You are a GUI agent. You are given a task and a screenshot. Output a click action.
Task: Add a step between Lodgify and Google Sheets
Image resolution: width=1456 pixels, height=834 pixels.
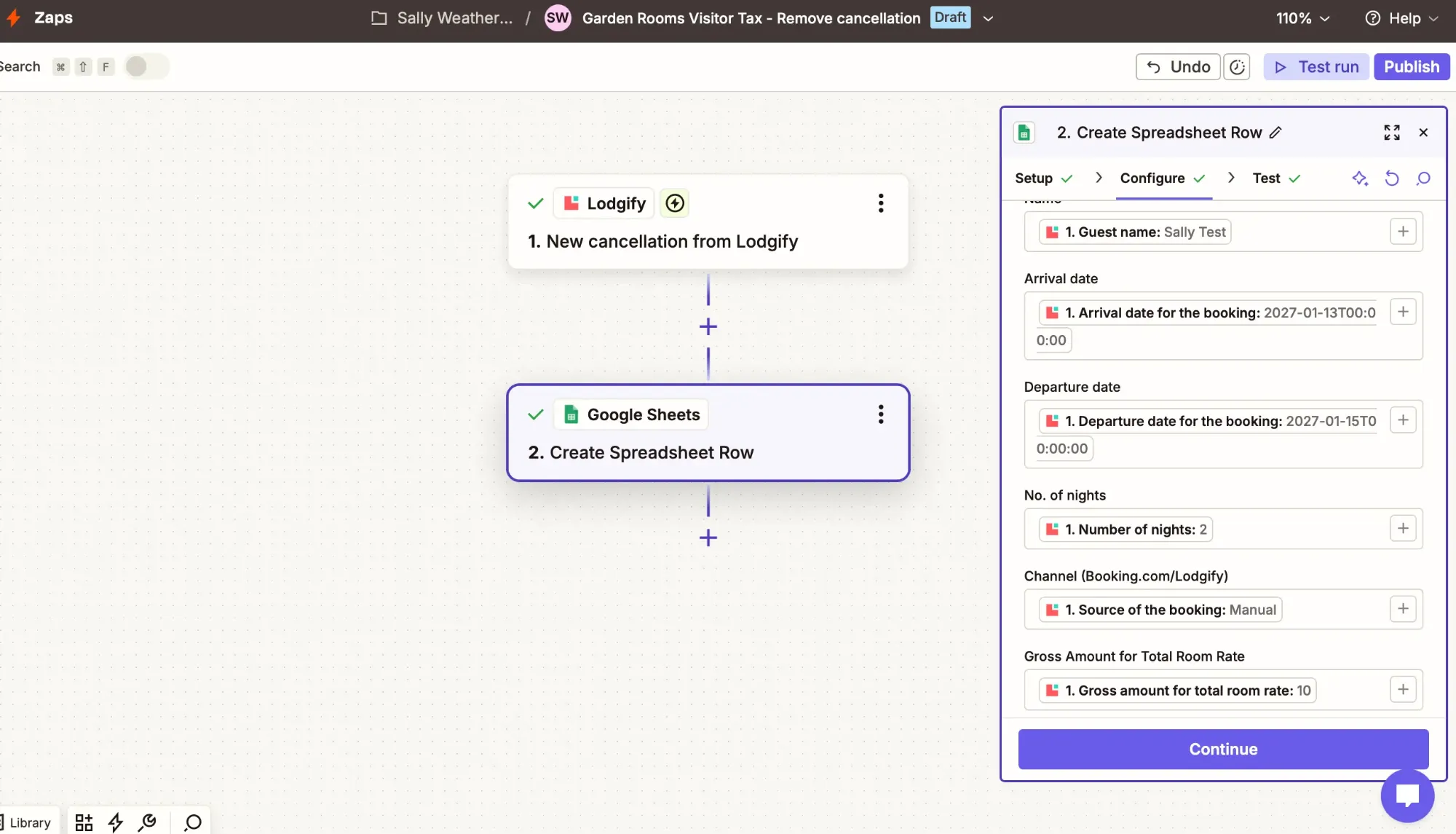click(x=708, y=326)
